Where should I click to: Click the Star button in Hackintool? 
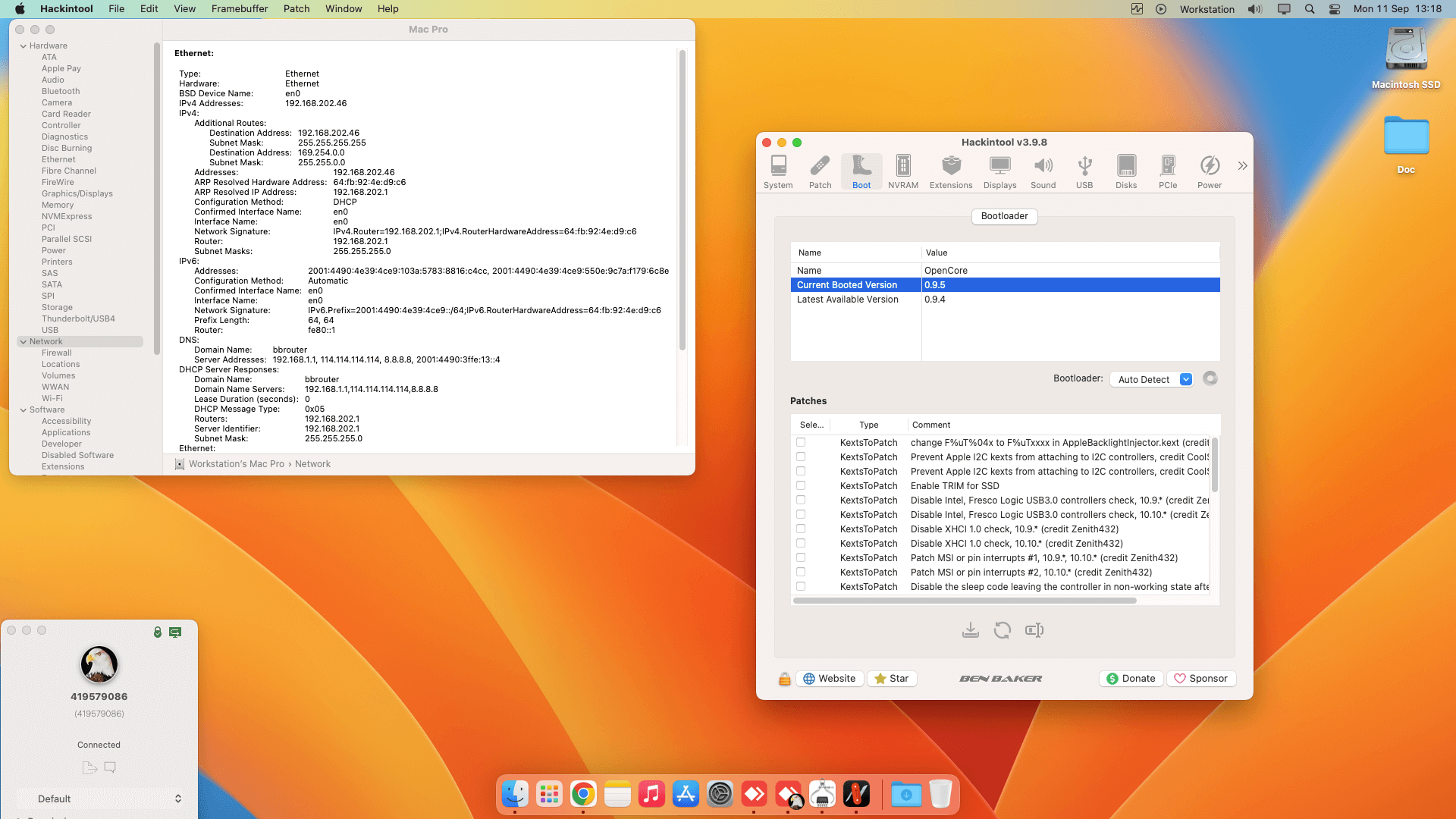pos(892,678)
